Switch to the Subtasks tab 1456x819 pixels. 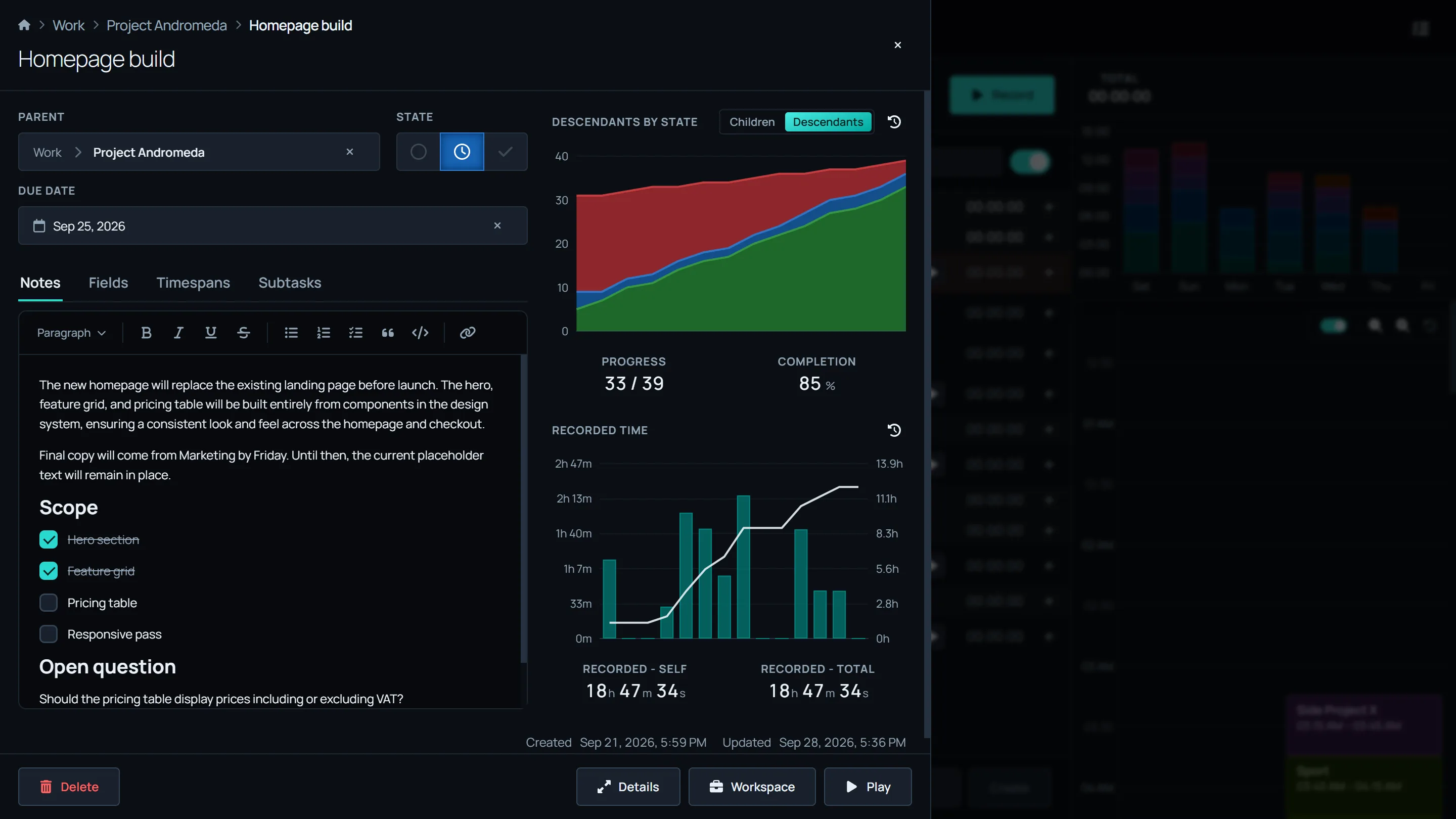coord(290,283)
